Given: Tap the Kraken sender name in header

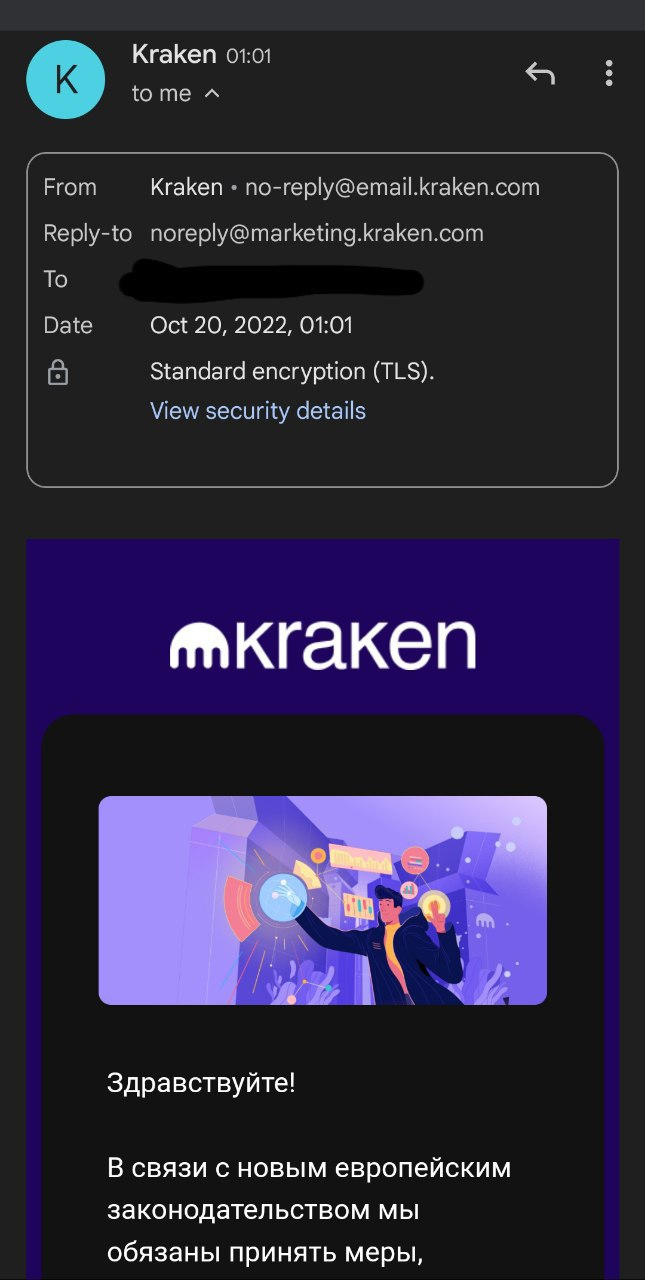Looking at the screenshot, I should point(174,54).
